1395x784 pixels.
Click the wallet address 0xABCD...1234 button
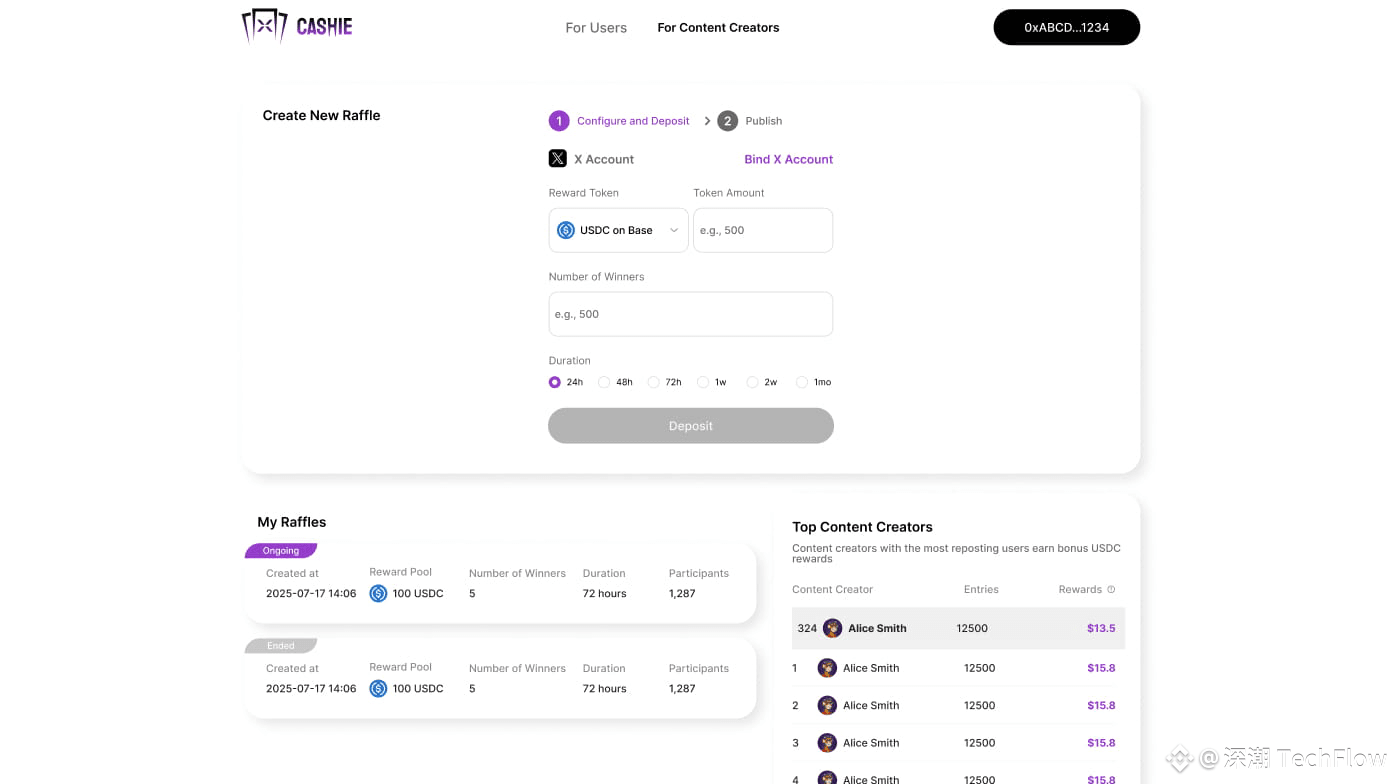coord(1066,28)
